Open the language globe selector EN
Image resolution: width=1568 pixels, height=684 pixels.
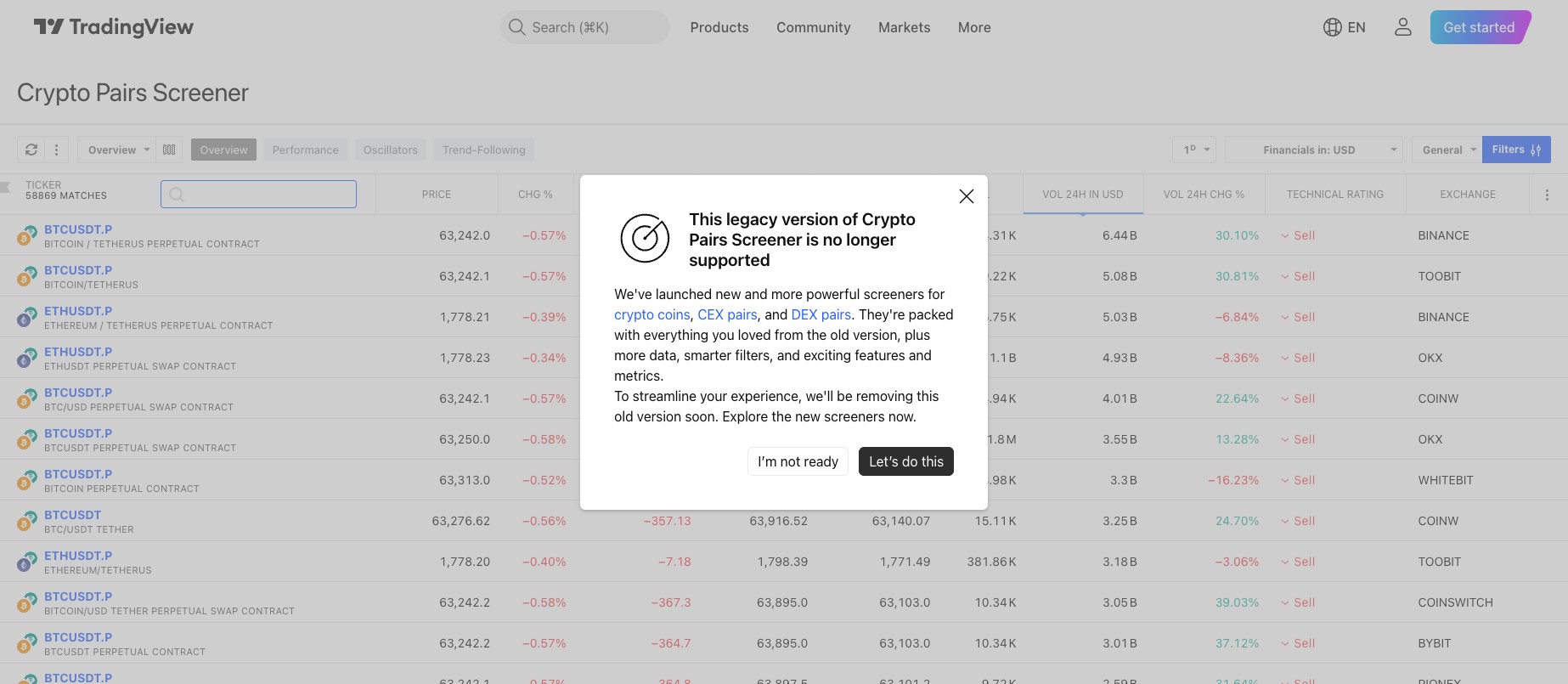click(x=1345, y=27)
